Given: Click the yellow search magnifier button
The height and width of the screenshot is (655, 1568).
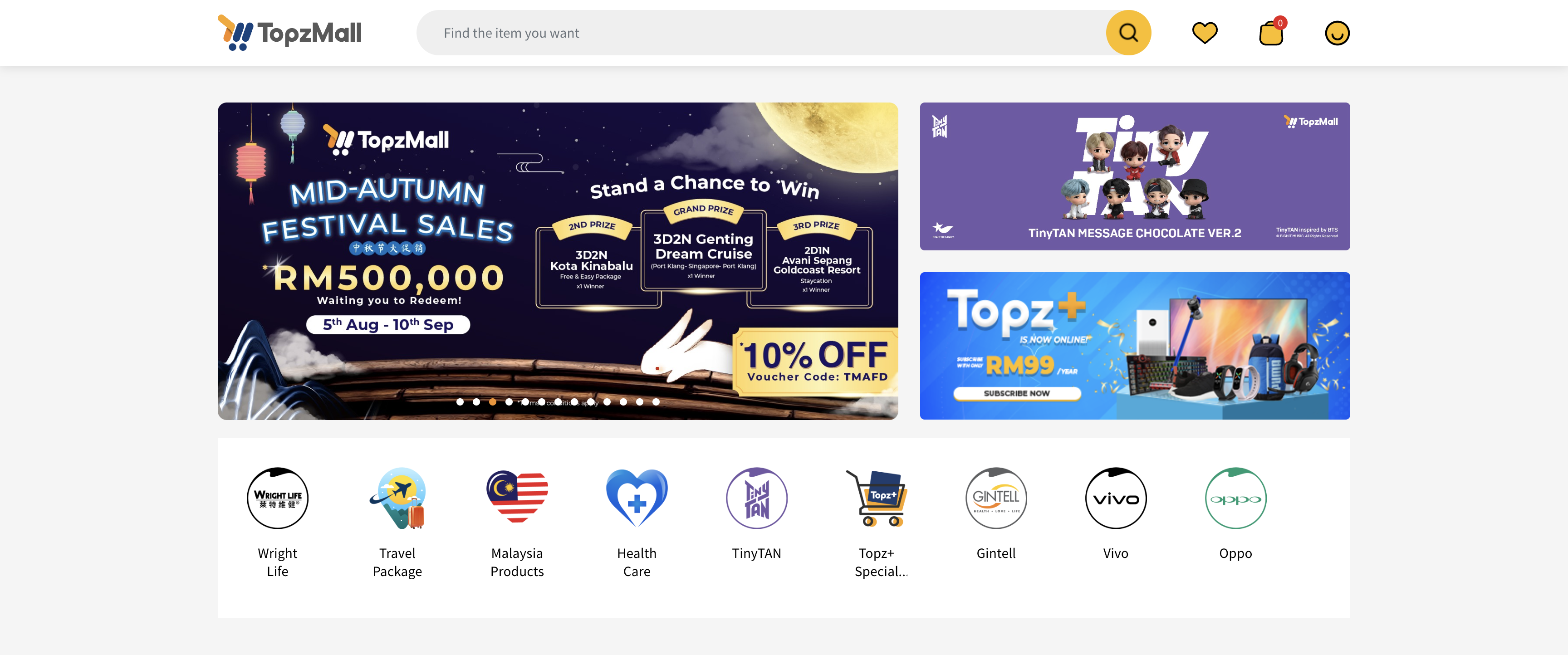Looking at the screenshot, I should click(x=1128, y=33).
